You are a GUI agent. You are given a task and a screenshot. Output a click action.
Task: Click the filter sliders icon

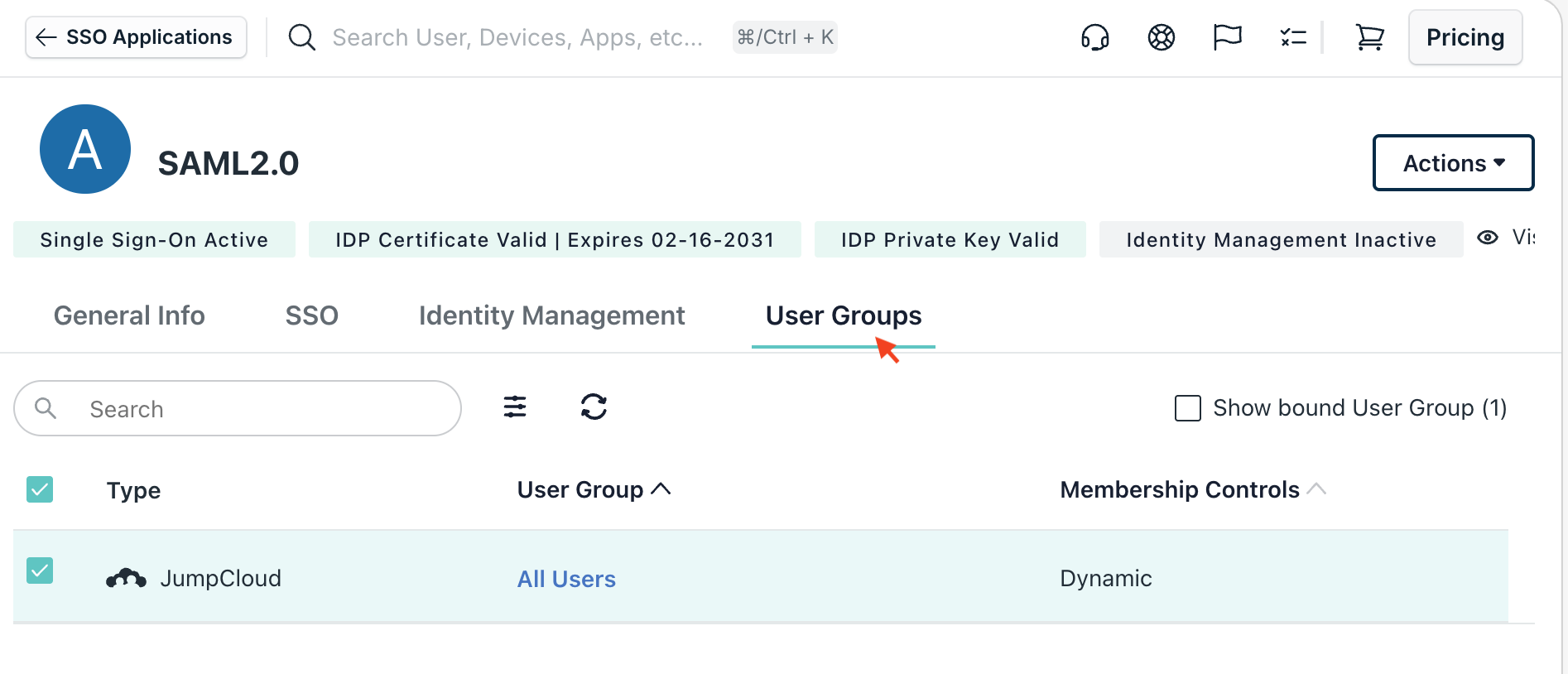515,407
